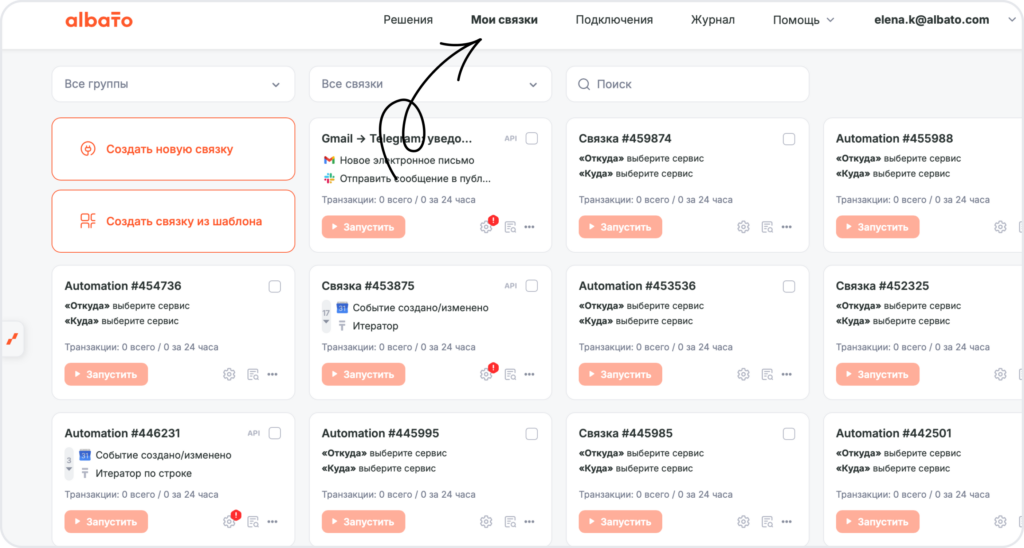The width and height of the screenshot is (1024, 548).
Task: Open settings gear of Gmail → Telegram card
Action: [486, 227]
